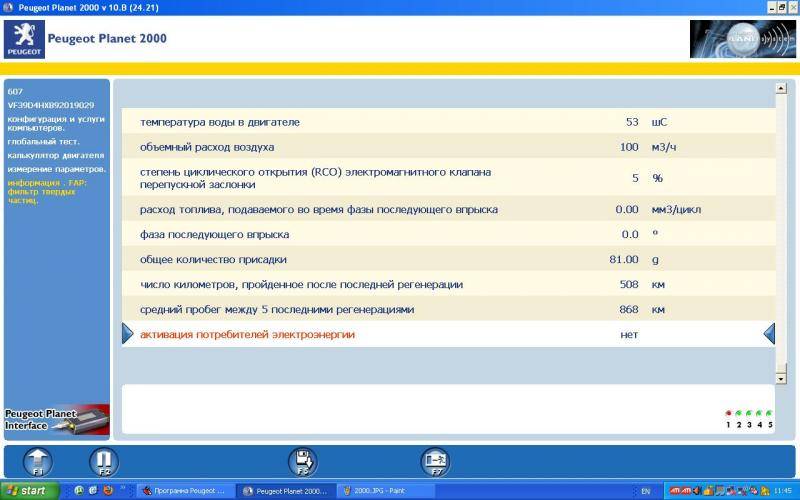Click the right blue selection arrow
This screenshot has width=800, height=500.
tap(768, 334)
